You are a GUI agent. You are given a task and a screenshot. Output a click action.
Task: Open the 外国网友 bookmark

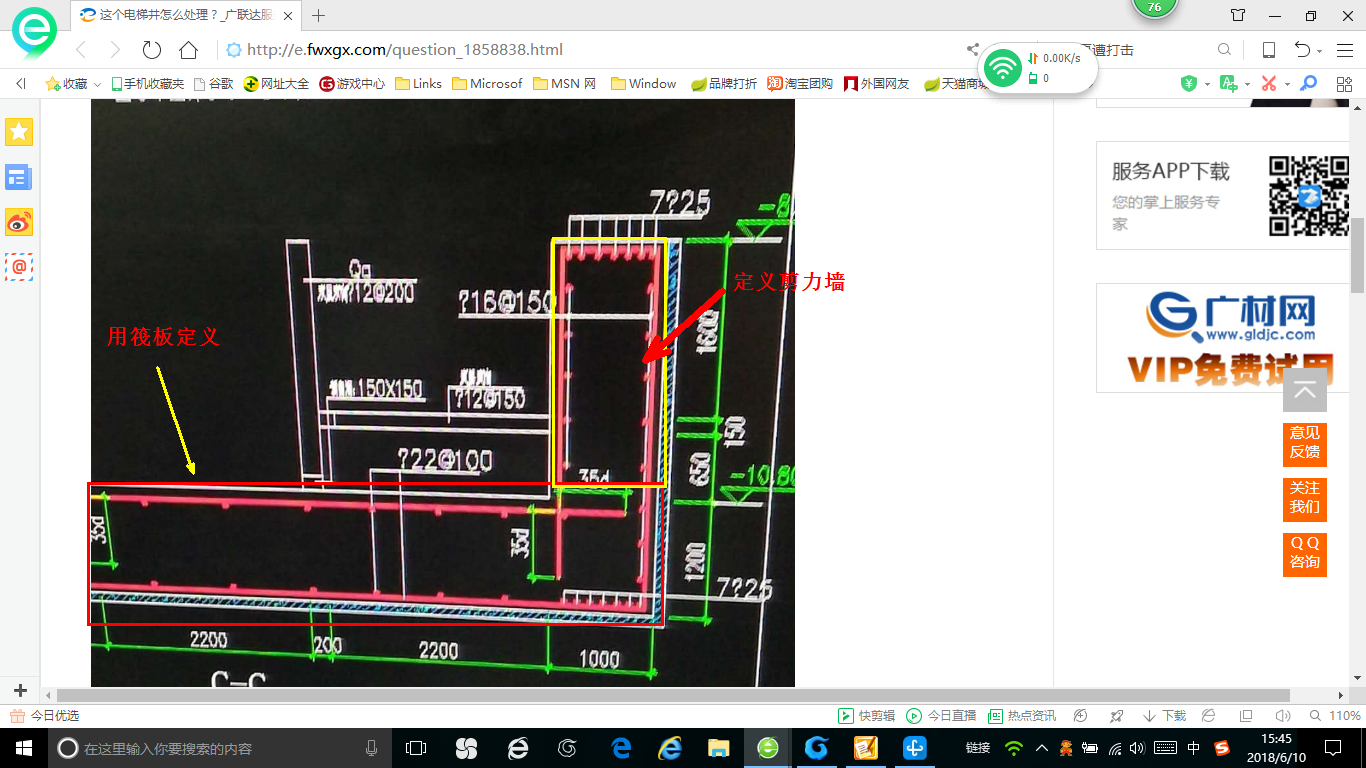point(877,84)
